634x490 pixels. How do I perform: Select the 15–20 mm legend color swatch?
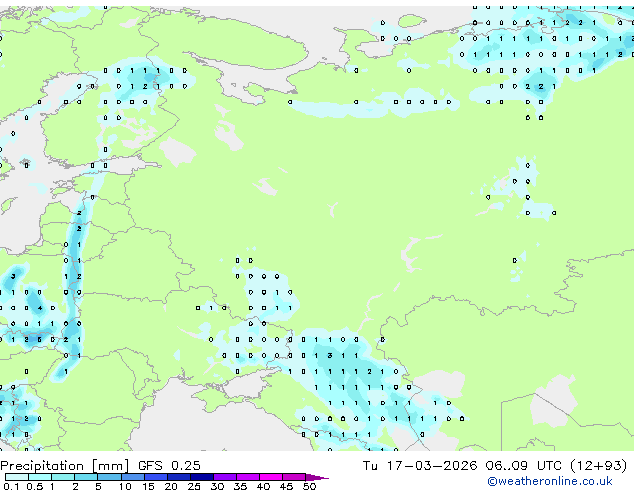156,477
